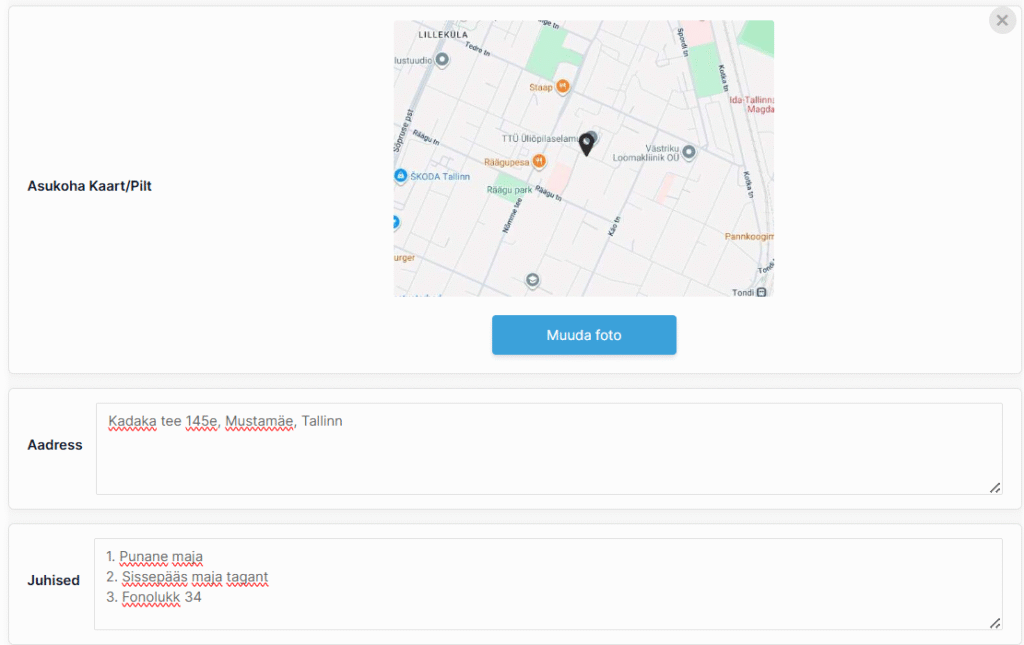The width and height of the screenshot is (1024, 645).
Task: Click the Räägupesa restaurant marker
Action: coord(540,160)
